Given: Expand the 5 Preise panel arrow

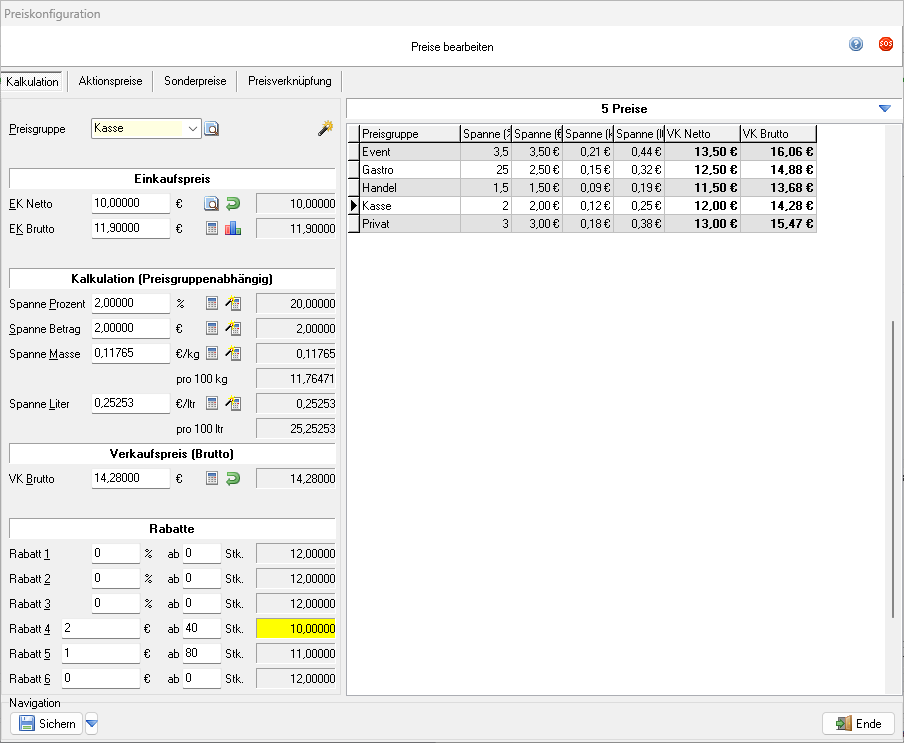Looking at the screenshot, I should [x=884, y=108].
